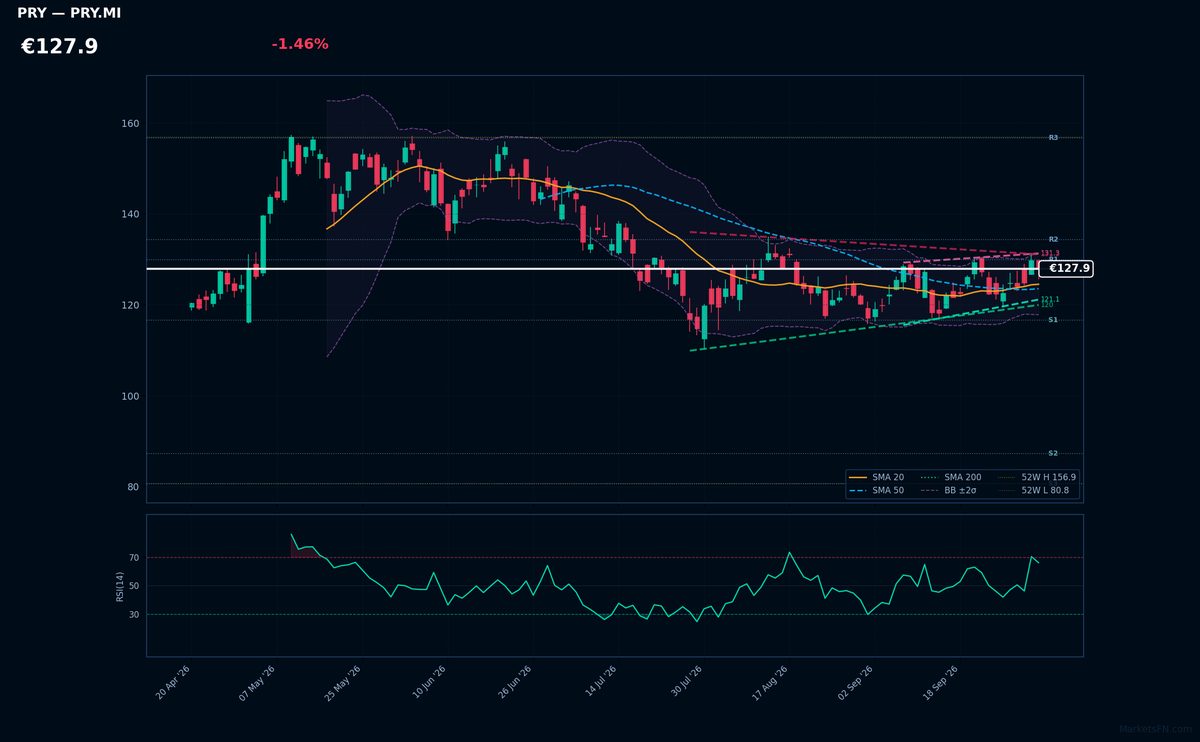Select BB ±2σ legend entry
The image size is (1200, 742).
coord(951,491)
